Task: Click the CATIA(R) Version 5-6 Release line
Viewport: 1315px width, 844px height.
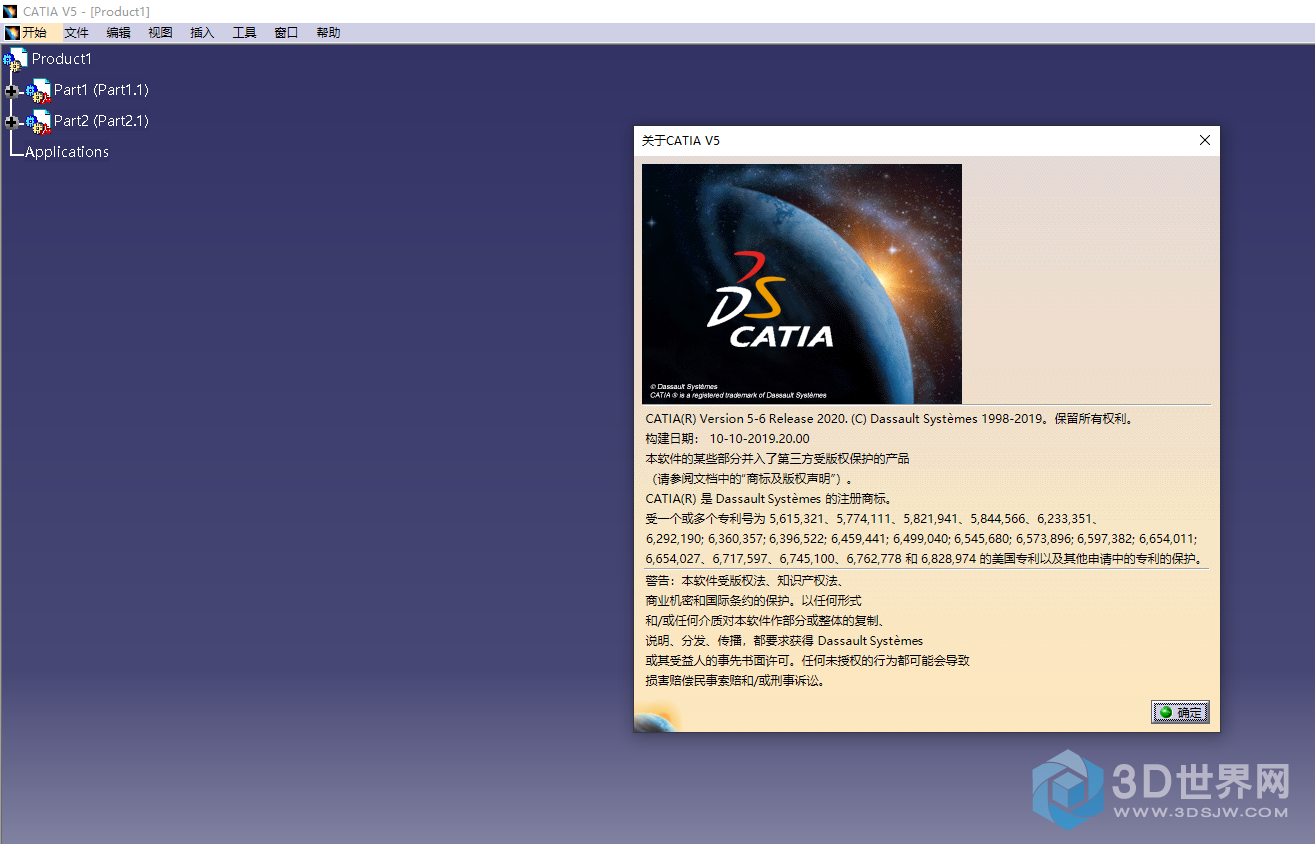Action: (890, 419)
